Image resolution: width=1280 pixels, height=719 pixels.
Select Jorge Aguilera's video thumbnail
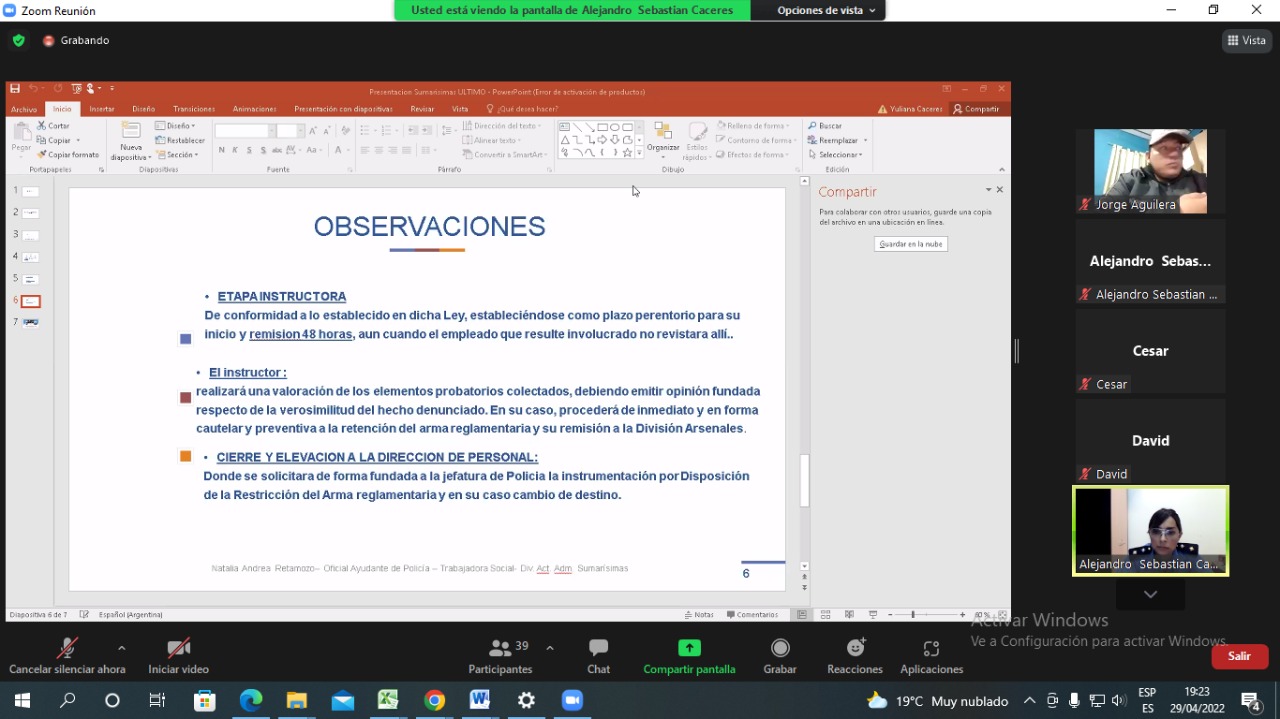pos(1150,170)
